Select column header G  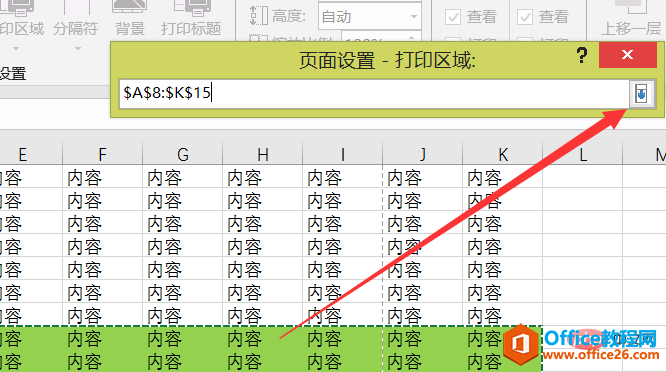[183, 155]
